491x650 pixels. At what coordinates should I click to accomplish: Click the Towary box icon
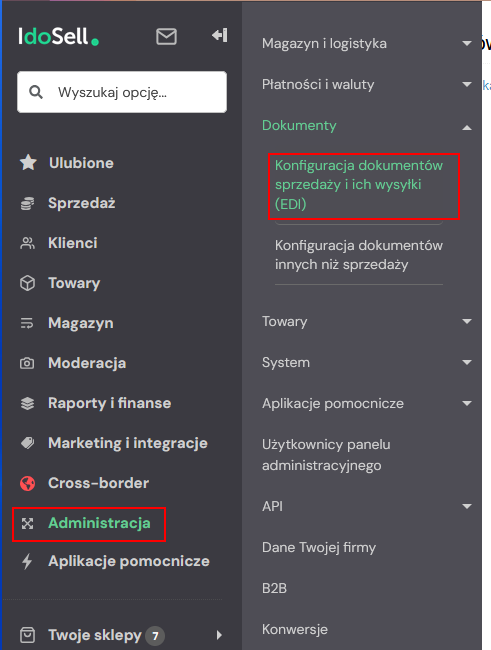point(27,283)
